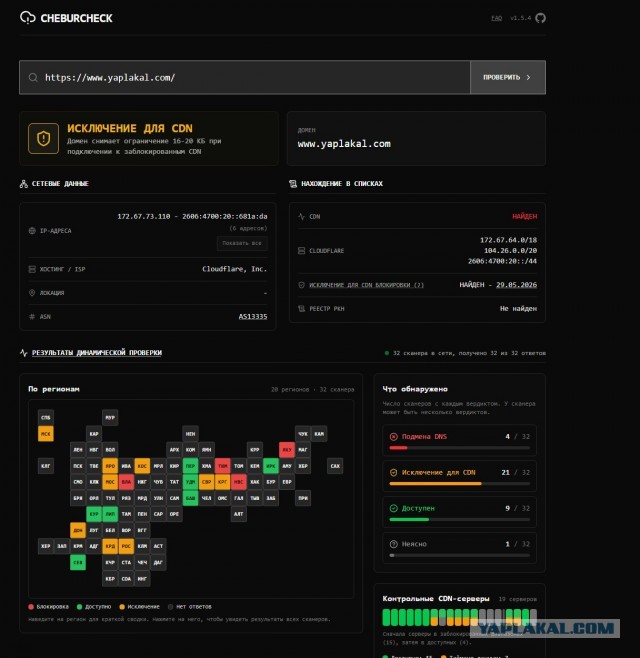Screen dimensions: 640x658
Task: Click the Проверить button
Action: (508, 77)
